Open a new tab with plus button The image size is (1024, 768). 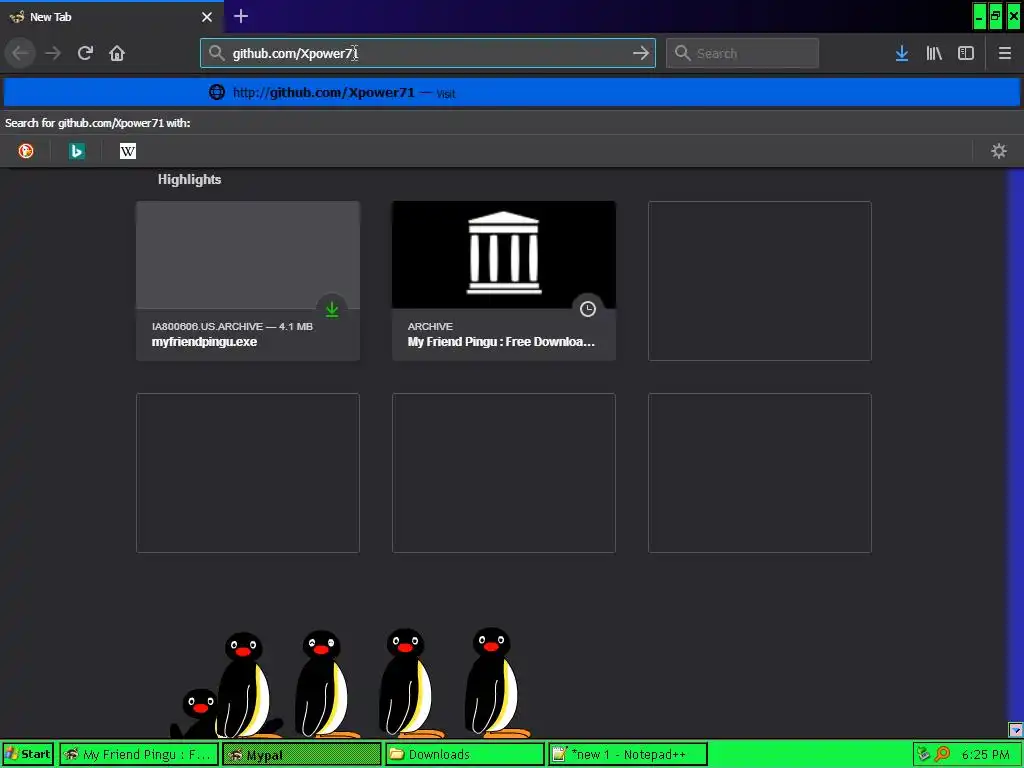coord(240,16)
